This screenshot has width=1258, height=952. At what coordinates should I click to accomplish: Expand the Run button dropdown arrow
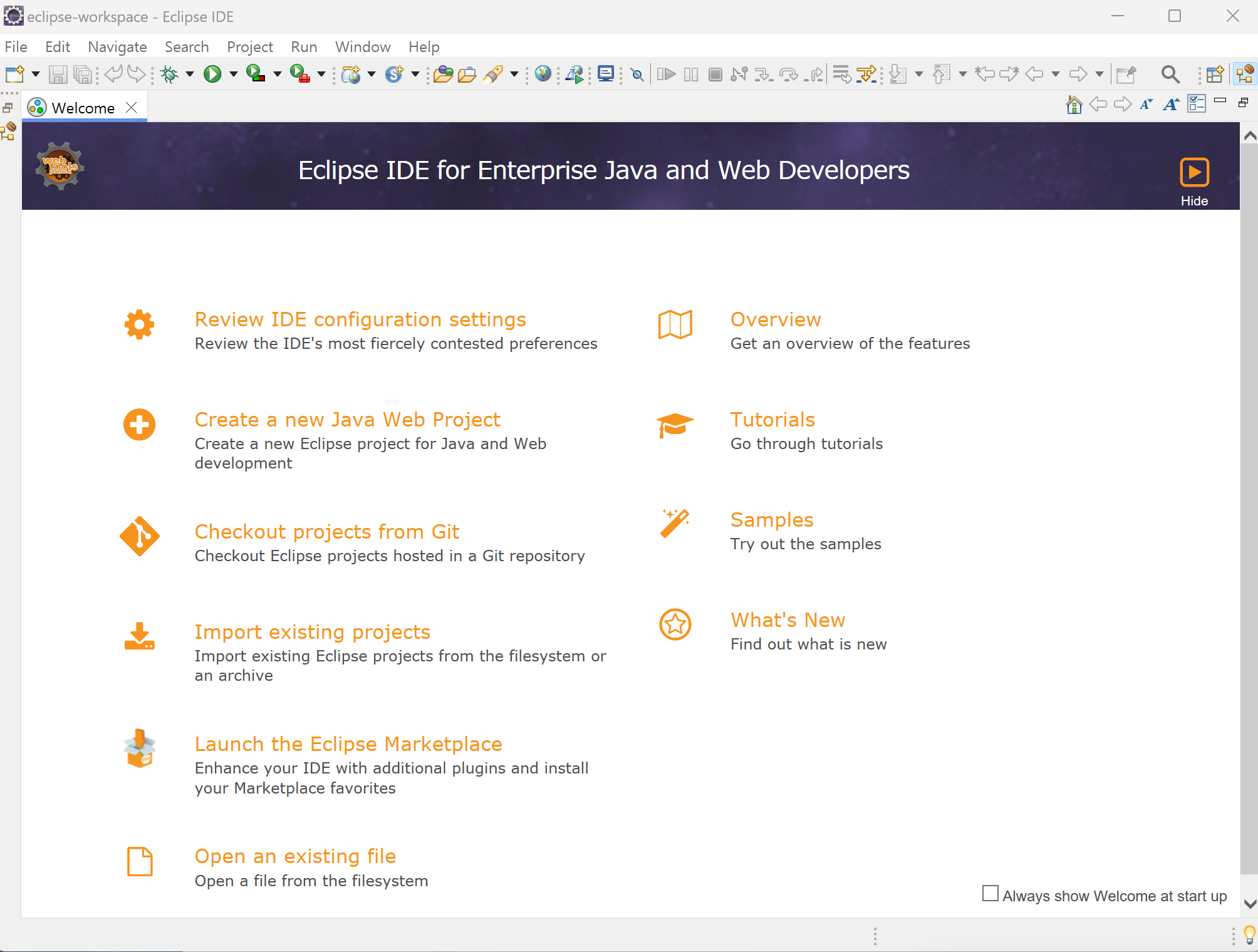(234, 75)
